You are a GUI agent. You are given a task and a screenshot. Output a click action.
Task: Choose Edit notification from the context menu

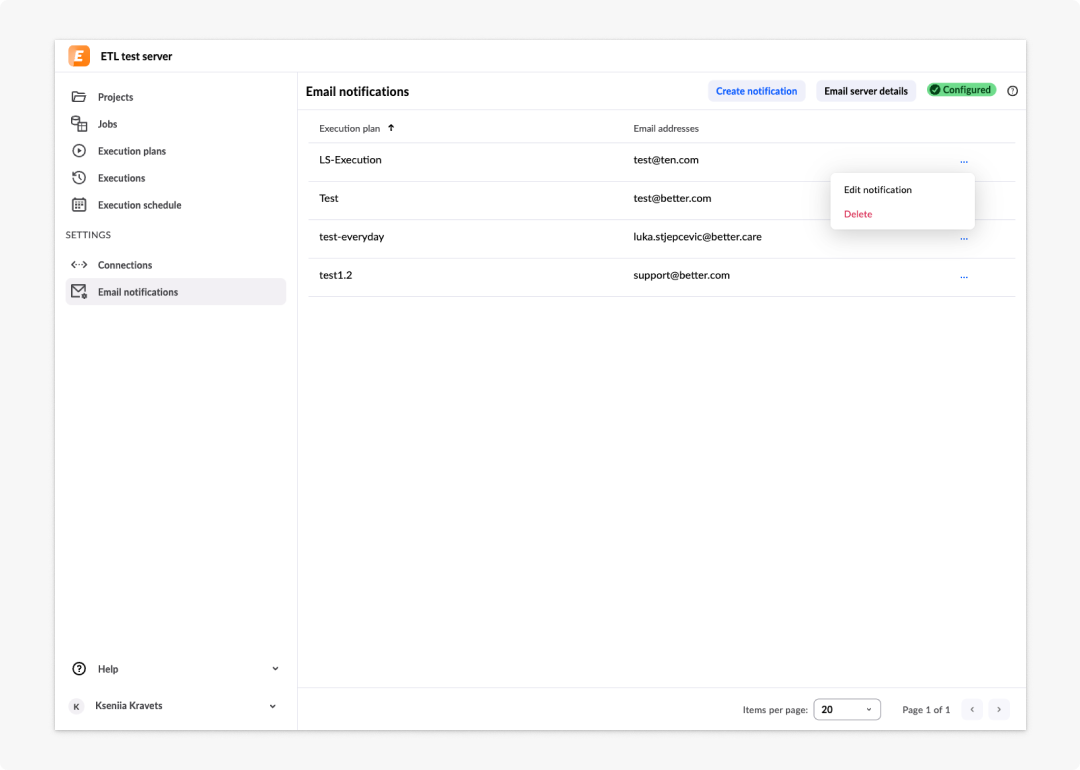(878, 189)
